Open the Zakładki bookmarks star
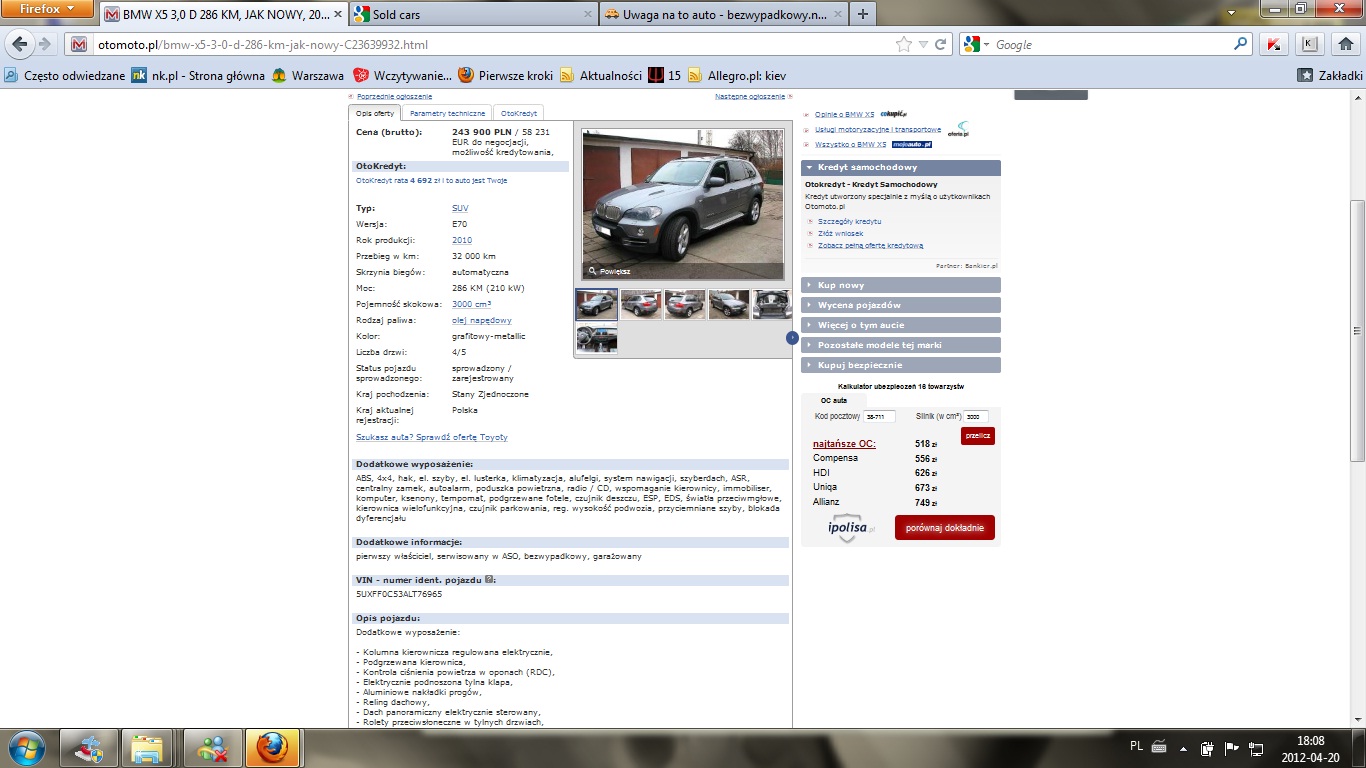The image size is (1366, 768). click(1305, 75)
